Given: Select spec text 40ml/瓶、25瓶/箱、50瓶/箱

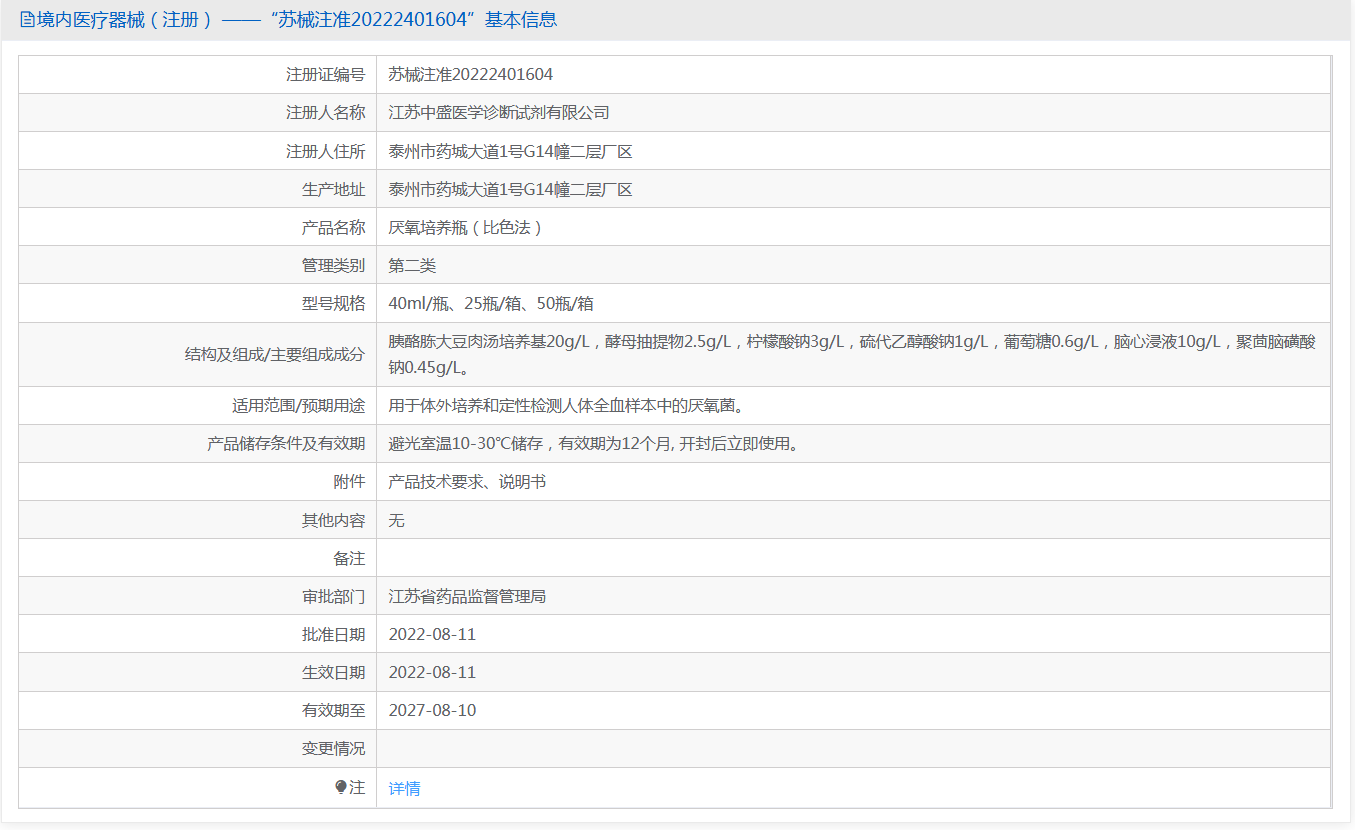Looking at the screenshot, I should click(x=491, y=303).
